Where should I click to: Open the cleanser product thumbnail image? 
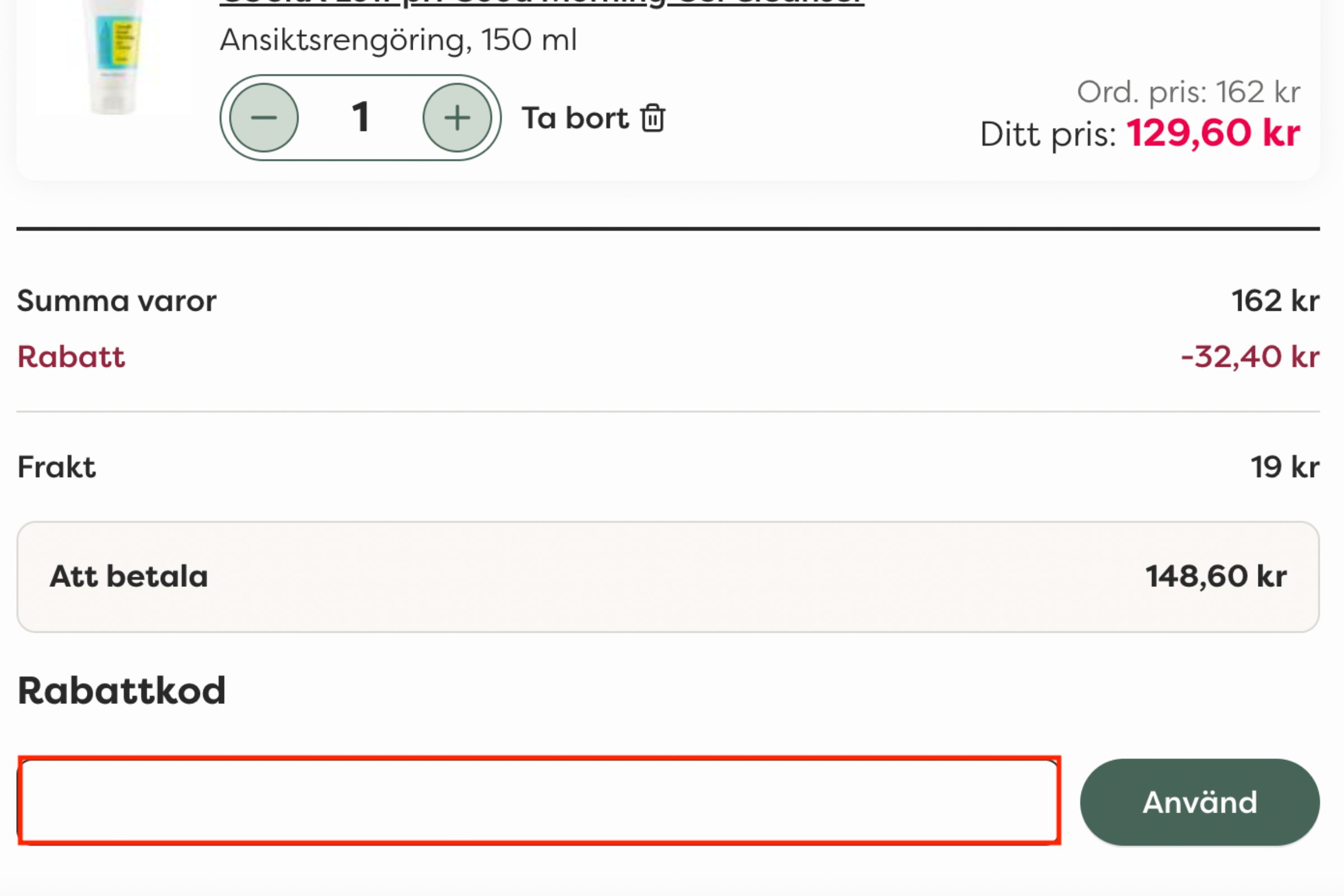pos(113,57)
